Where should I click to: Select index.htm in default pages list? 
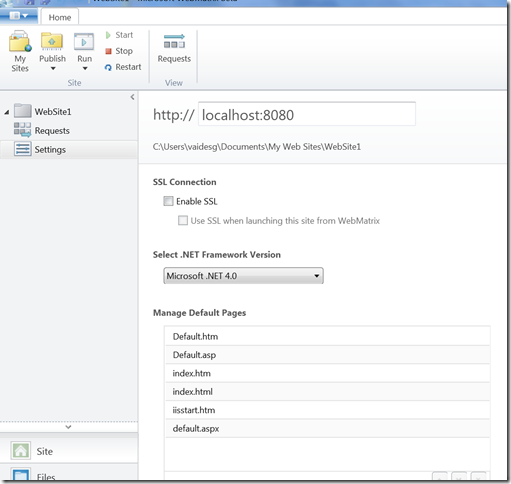328,373
